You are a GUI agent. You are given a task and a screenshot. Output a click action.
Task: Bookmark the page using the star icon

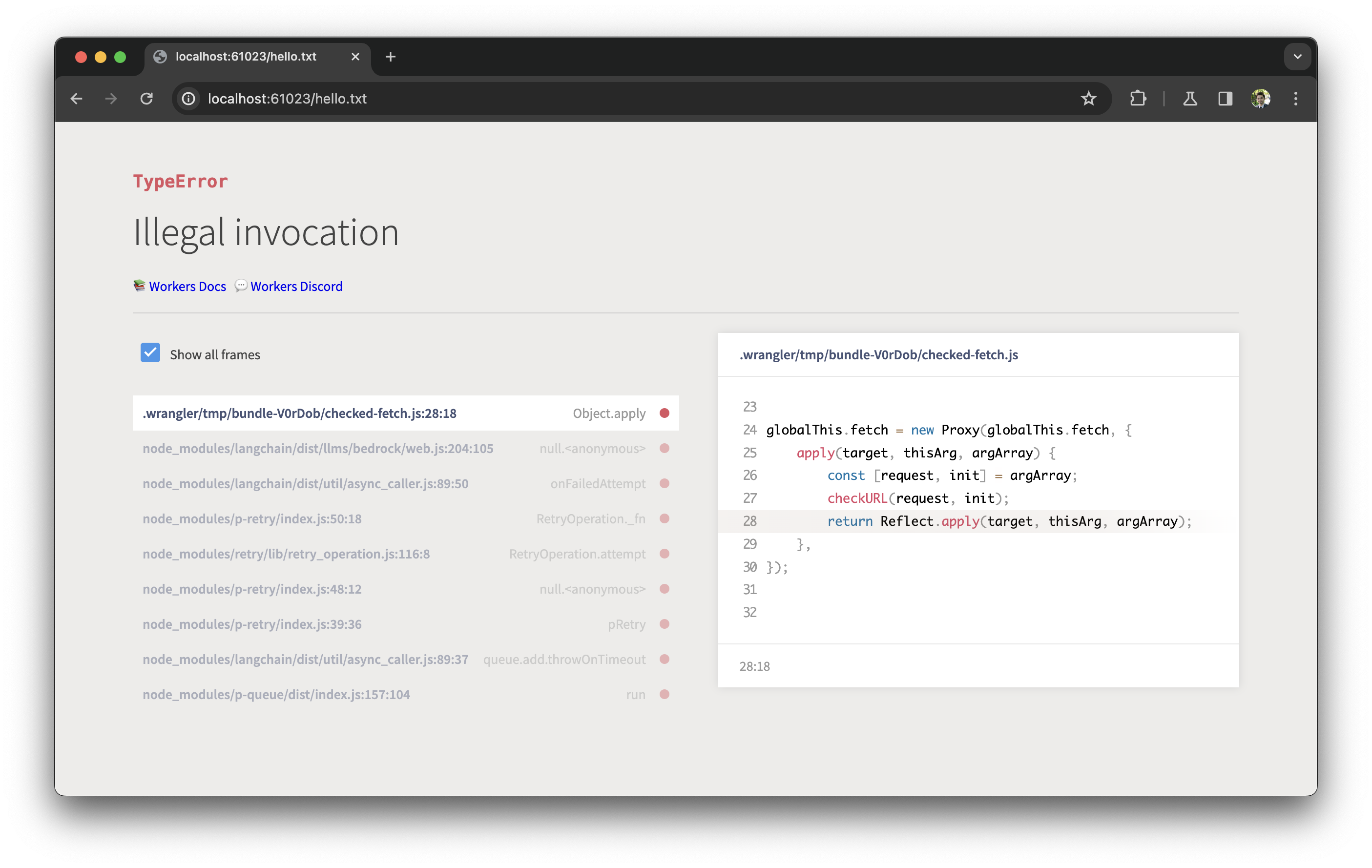(x=1089, y=99)
